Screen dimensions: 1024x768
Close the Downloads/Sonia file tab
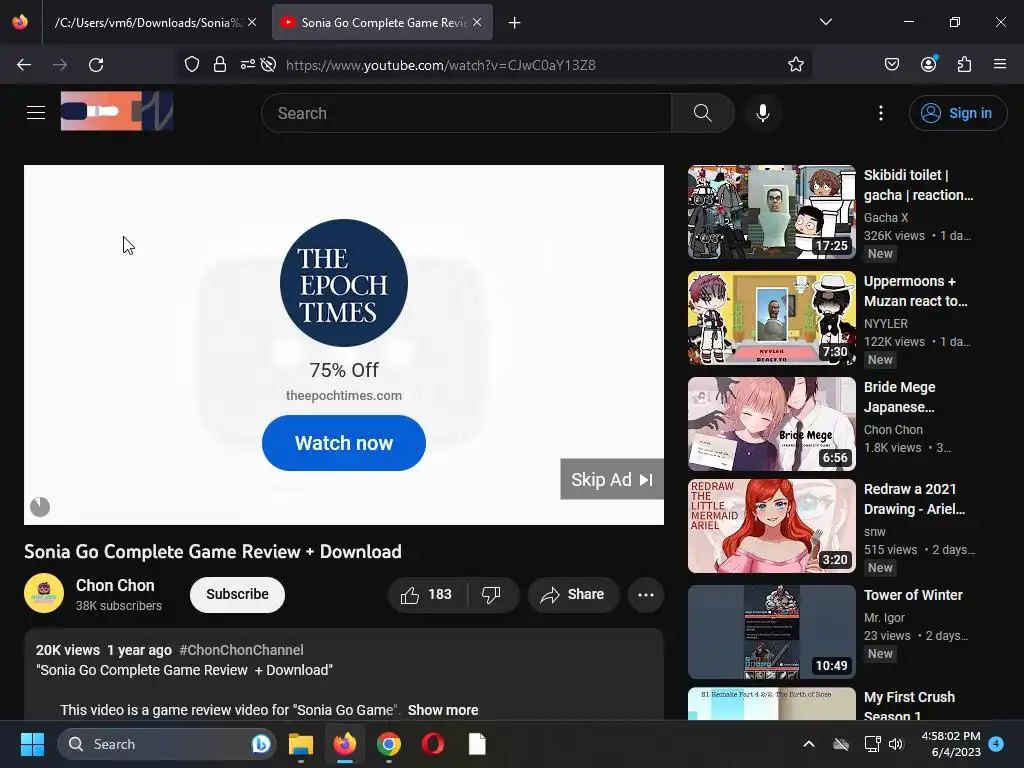pos(252,22)
